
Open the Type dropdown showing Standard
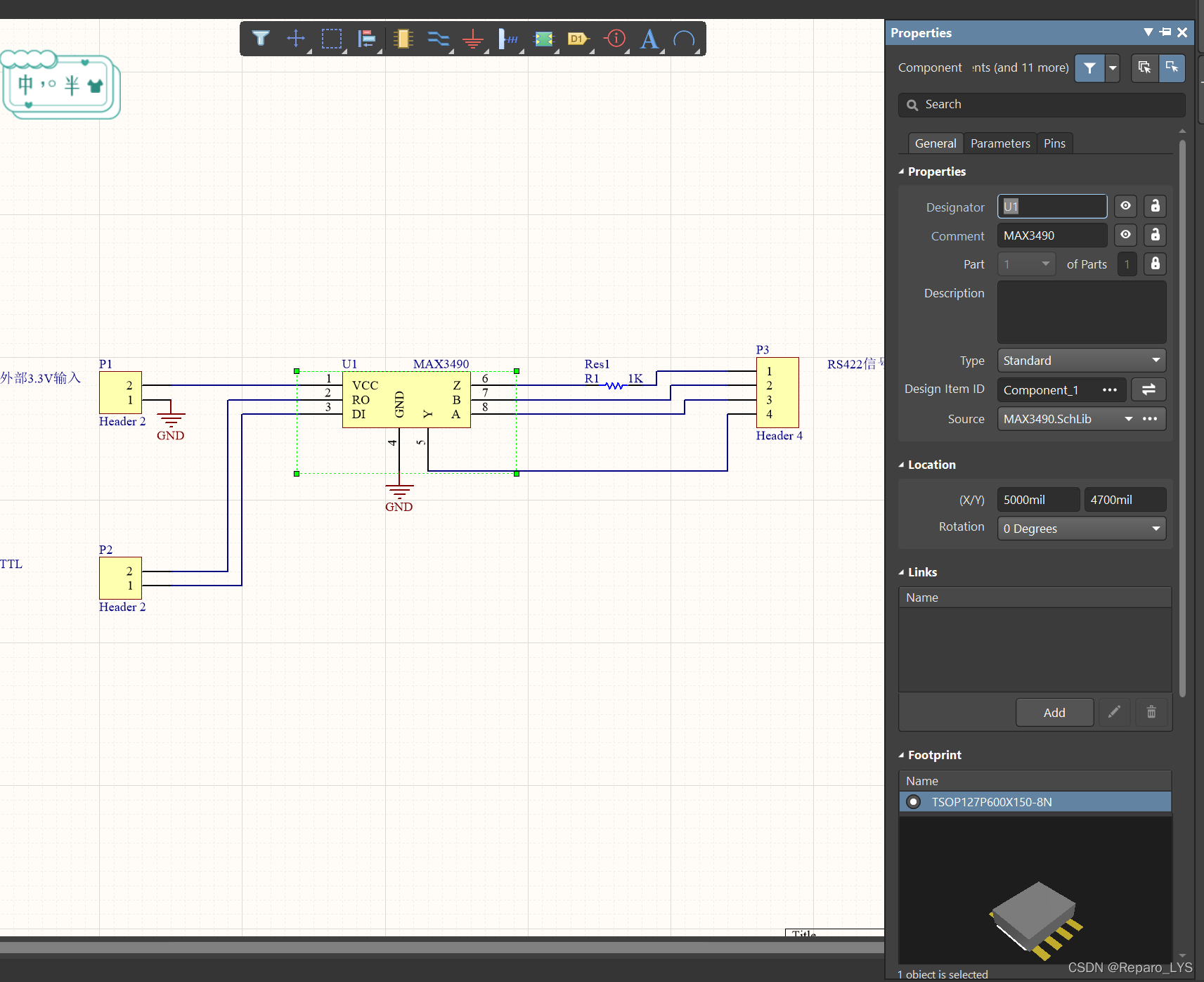[x=1081, y=361]
